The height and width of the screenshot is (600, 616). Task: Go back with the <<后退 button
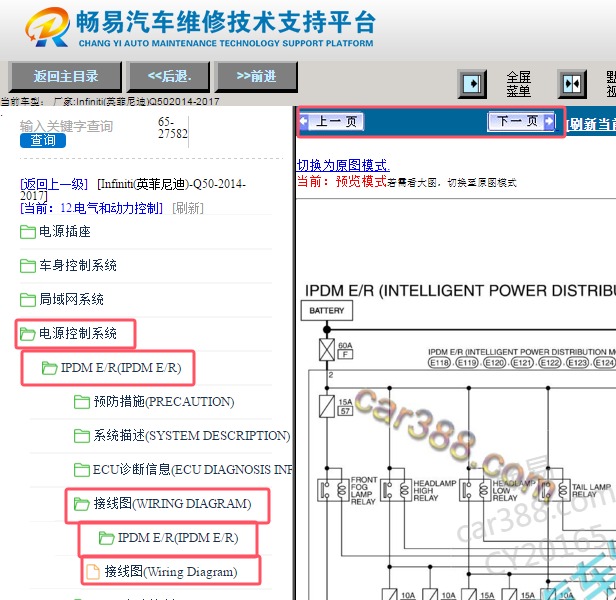[x=169, y=76]
